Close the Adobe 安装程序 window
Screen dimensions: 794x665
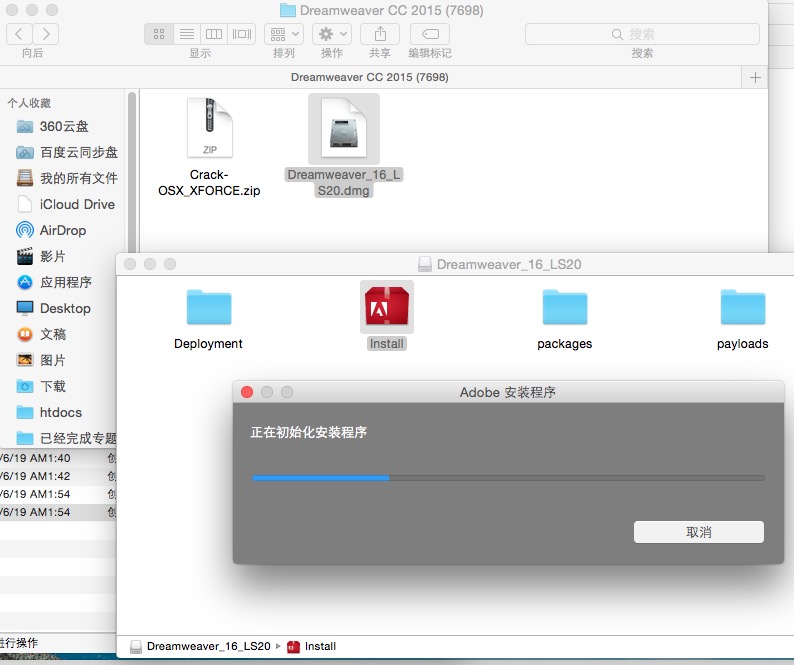click(x=247, y=392)
